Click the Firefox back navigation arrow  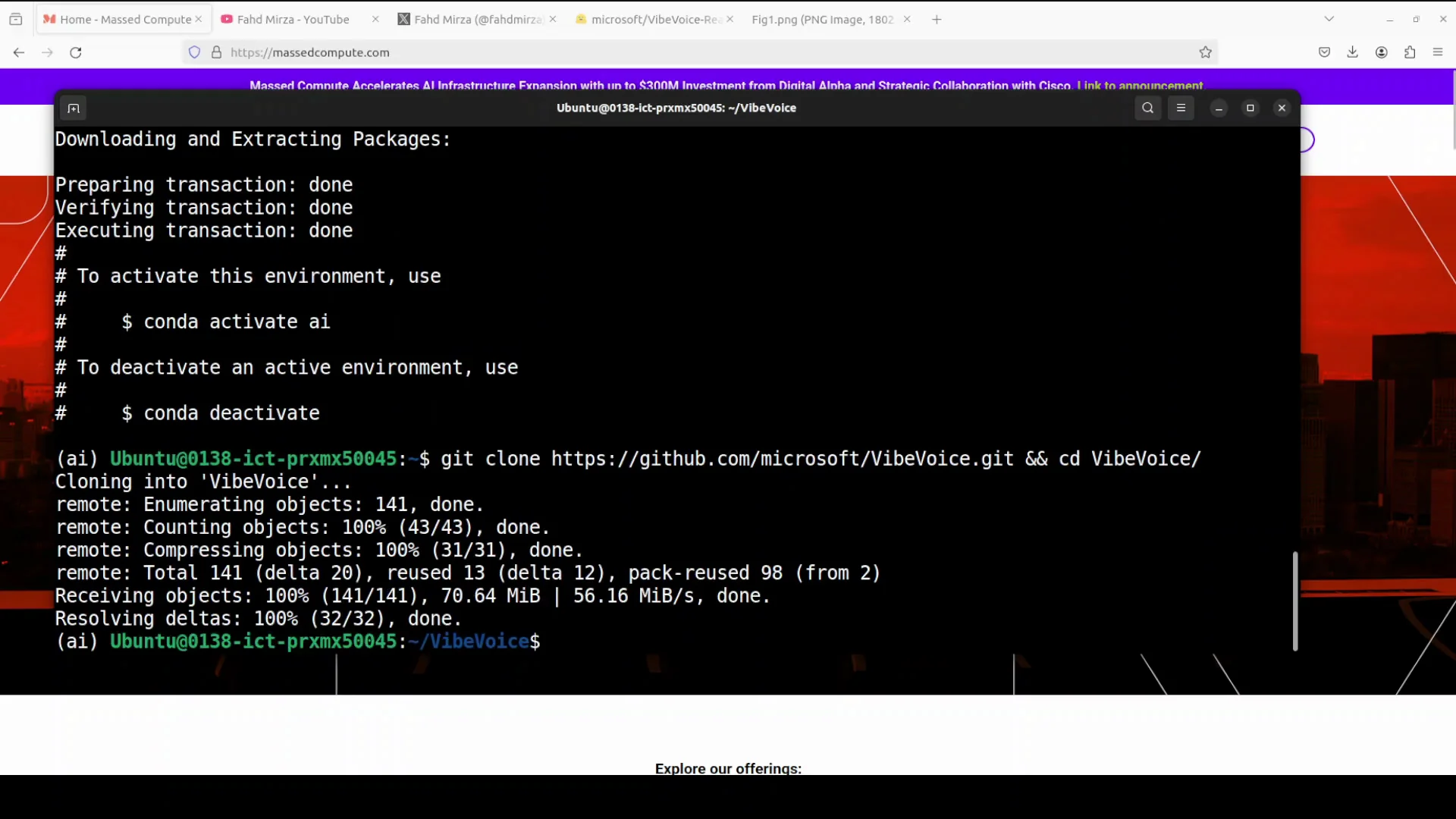[x=18, y=52]
